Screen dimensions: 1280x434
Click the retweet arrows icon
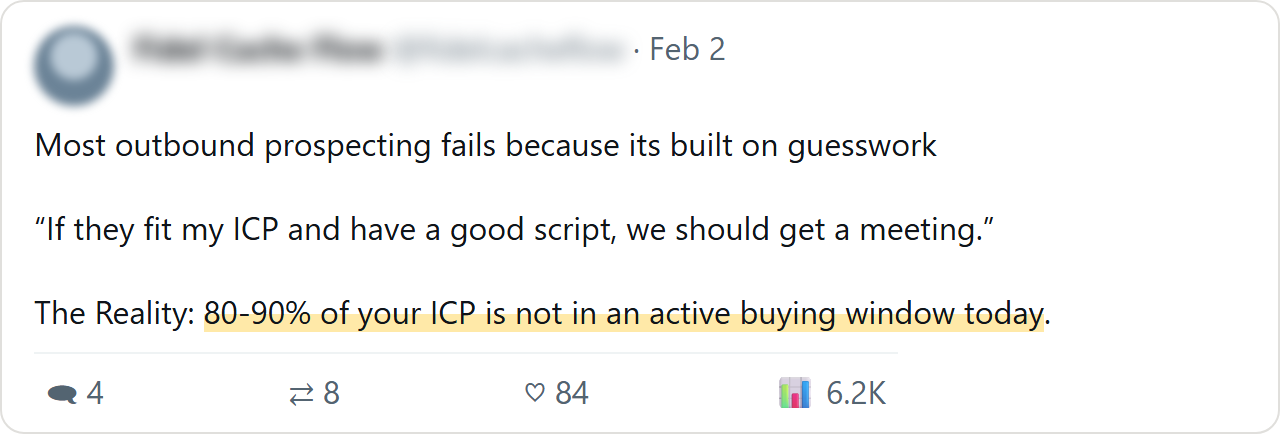pos(301,394)
